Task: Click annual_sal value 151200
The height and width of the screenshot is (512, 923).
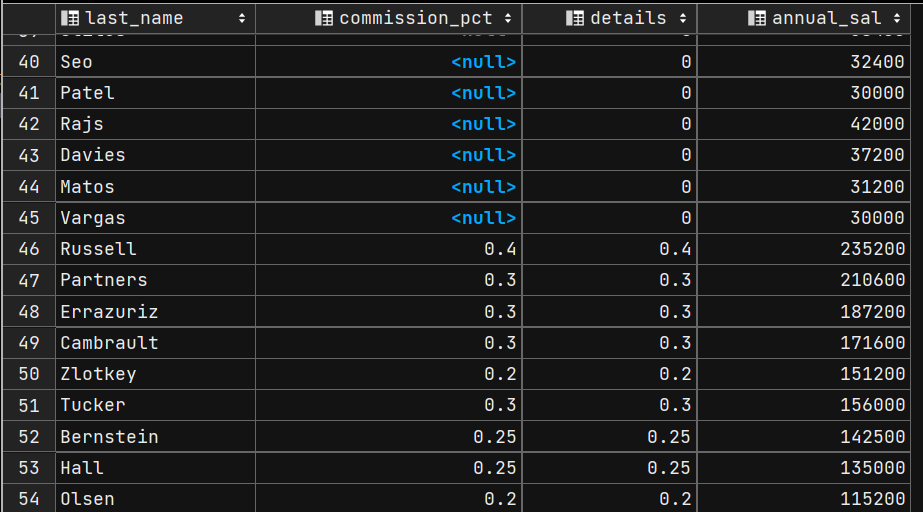Action: [804, 374]
